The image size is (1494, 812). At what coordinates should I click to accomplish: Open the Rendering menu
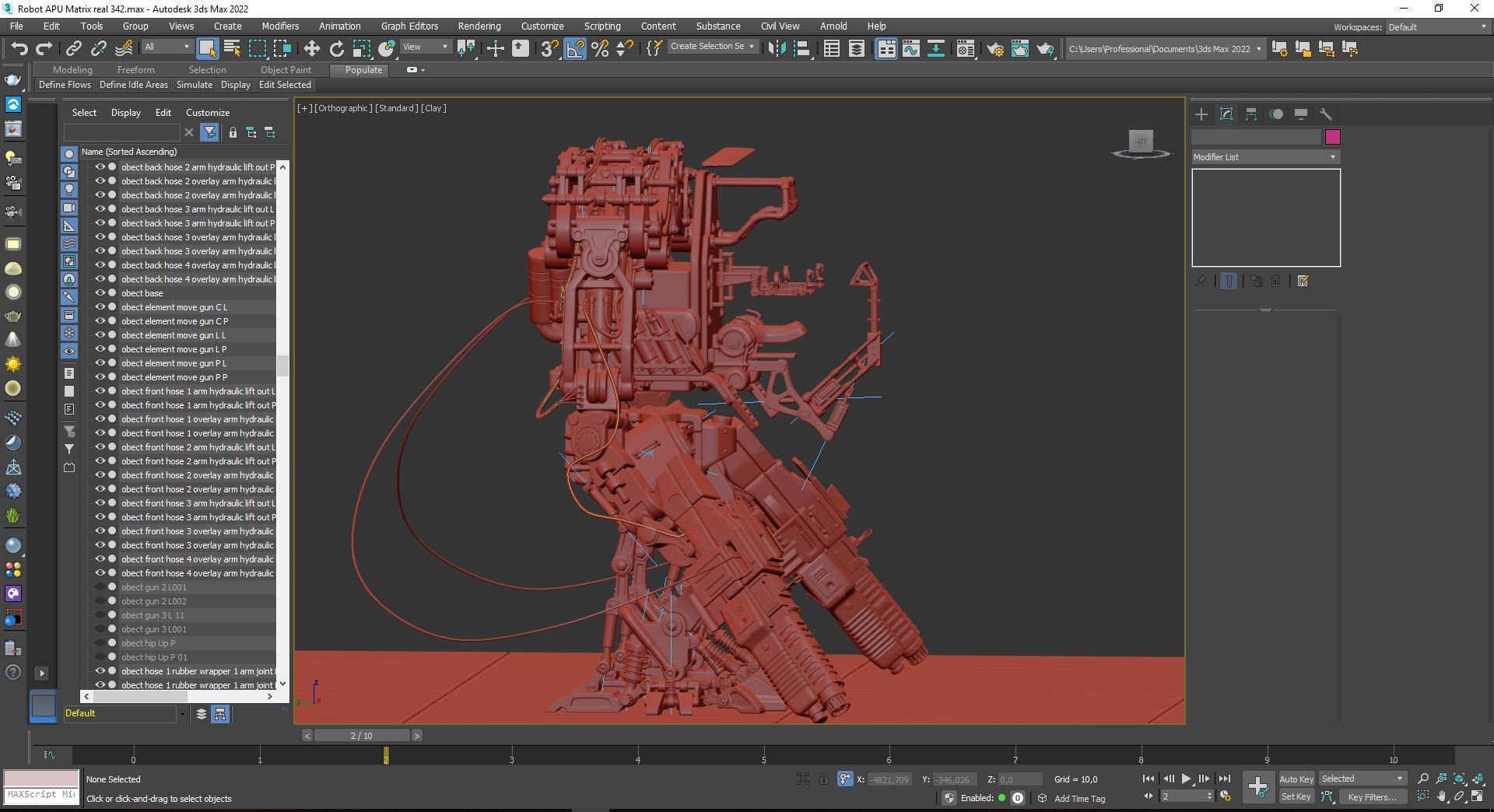479,26
